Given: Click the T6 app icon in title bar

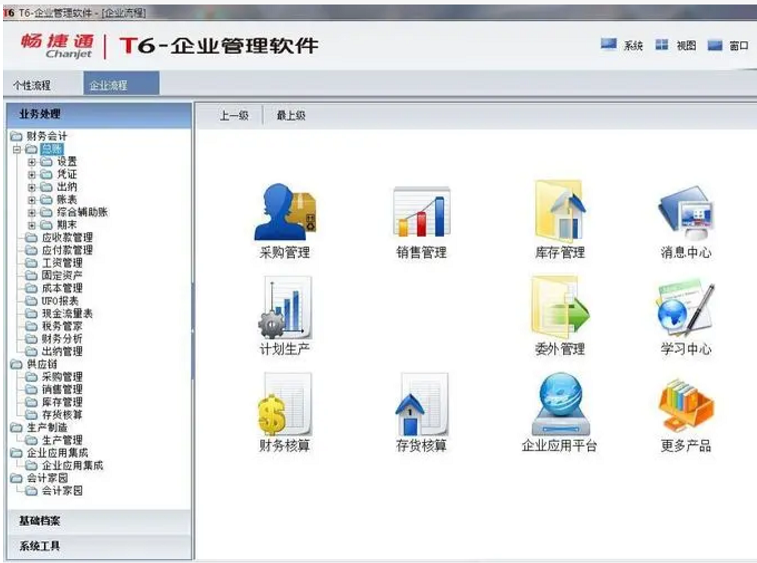Looking at the screenshot, I should pos(9,13).
